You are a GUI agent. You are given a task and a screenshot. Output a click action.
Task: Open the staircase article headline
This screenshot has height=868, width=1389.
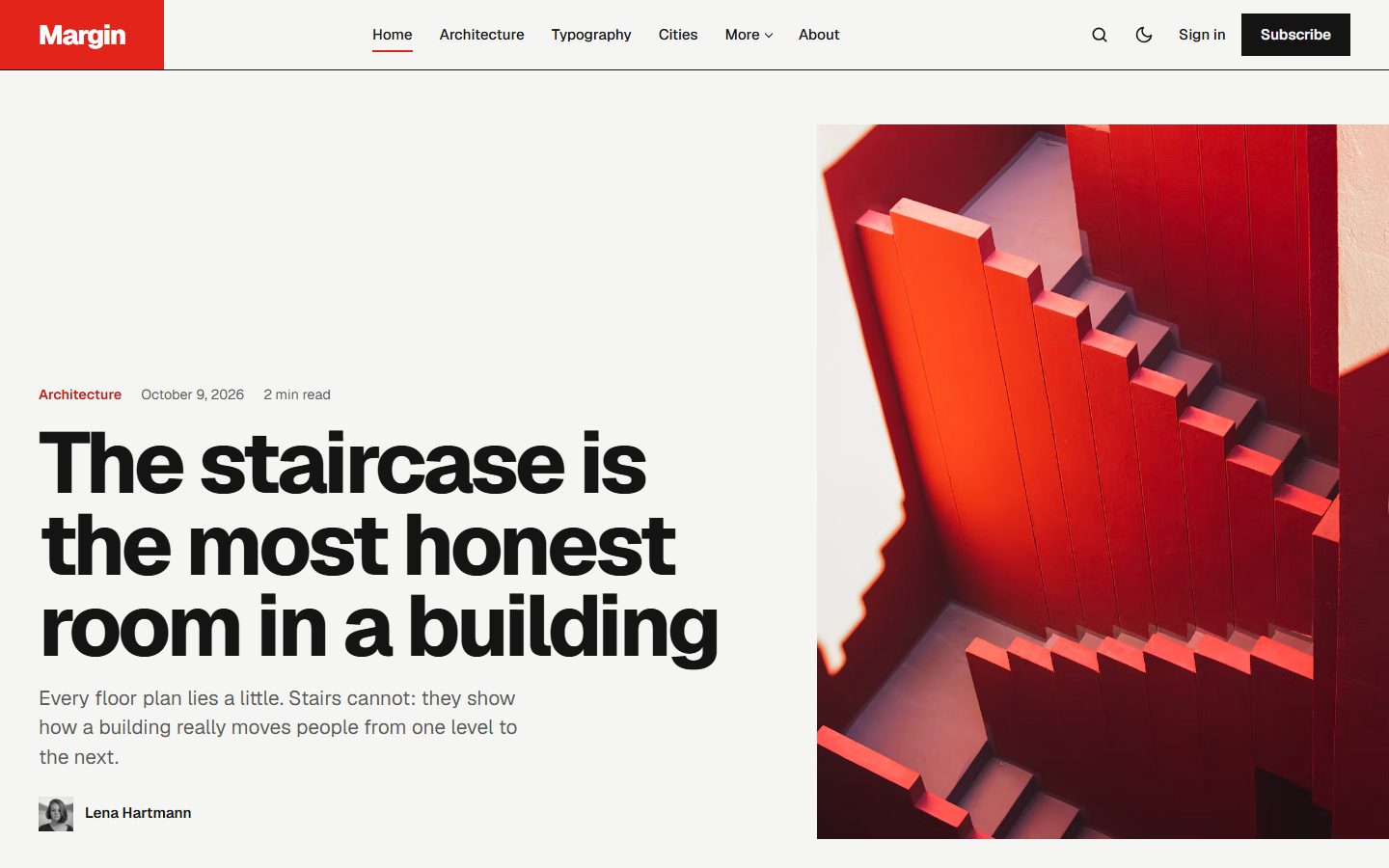pyautogui.click(x=378, y=545)
